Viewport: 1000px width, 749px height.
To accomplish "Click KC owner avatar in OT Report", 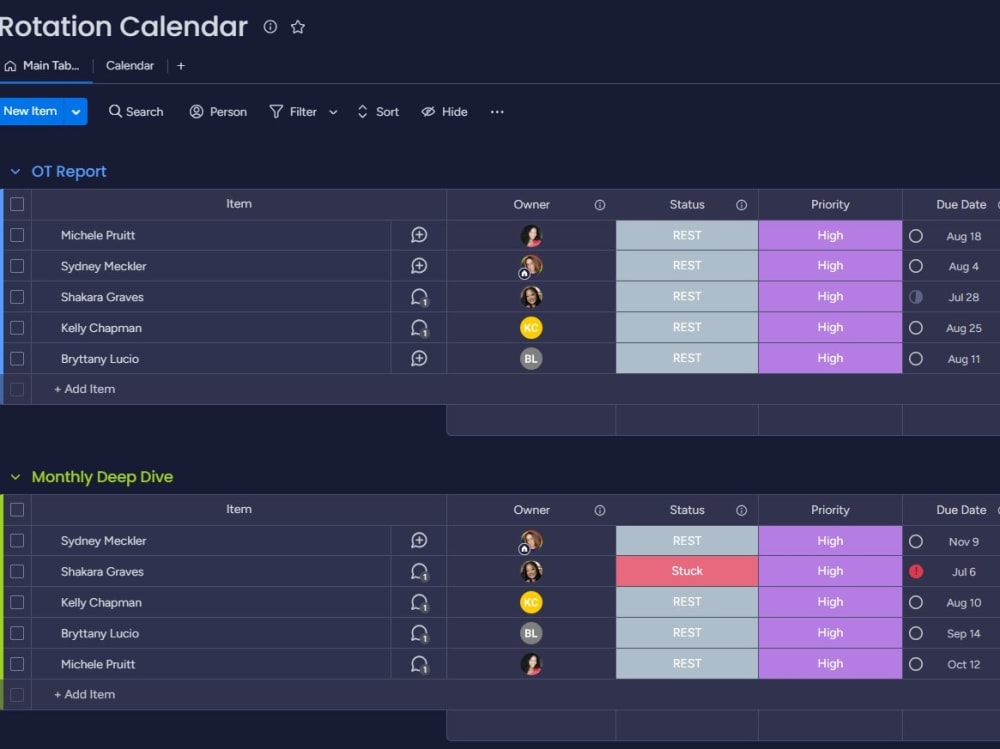I will point(531,328).
